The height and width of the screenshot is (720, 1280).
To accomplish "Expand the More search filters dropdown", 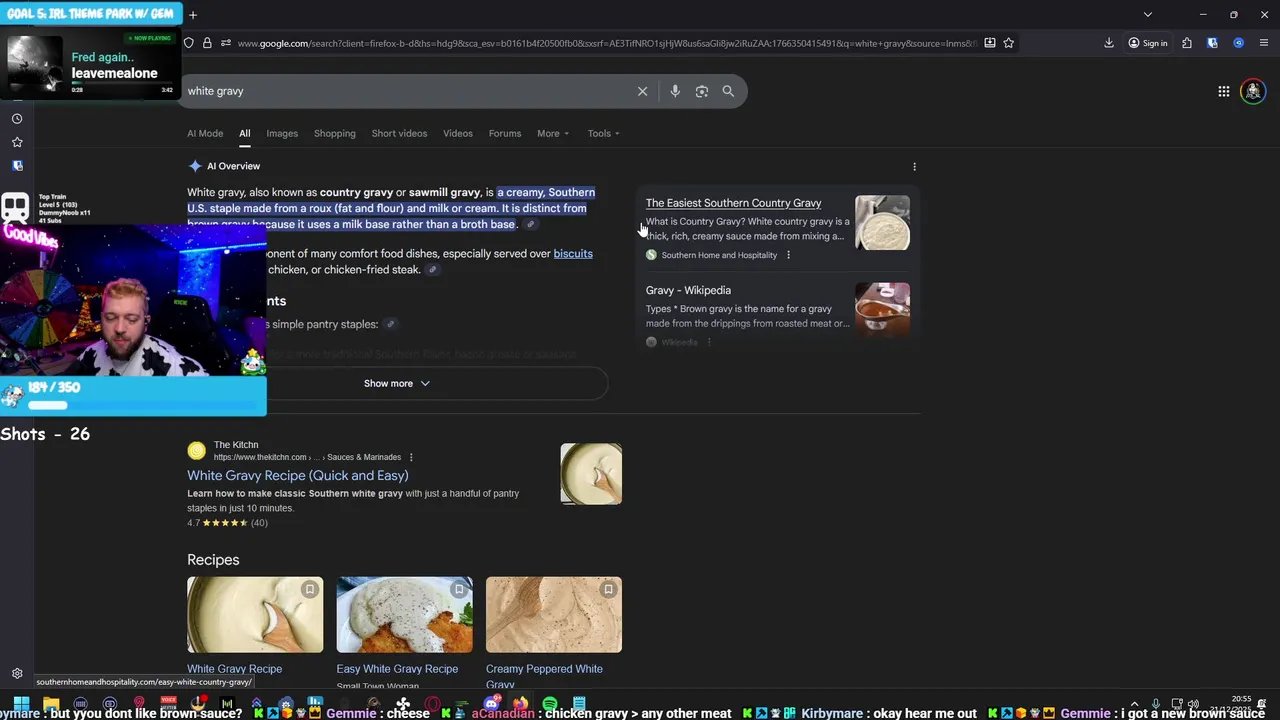I will (x=553, y=133).
